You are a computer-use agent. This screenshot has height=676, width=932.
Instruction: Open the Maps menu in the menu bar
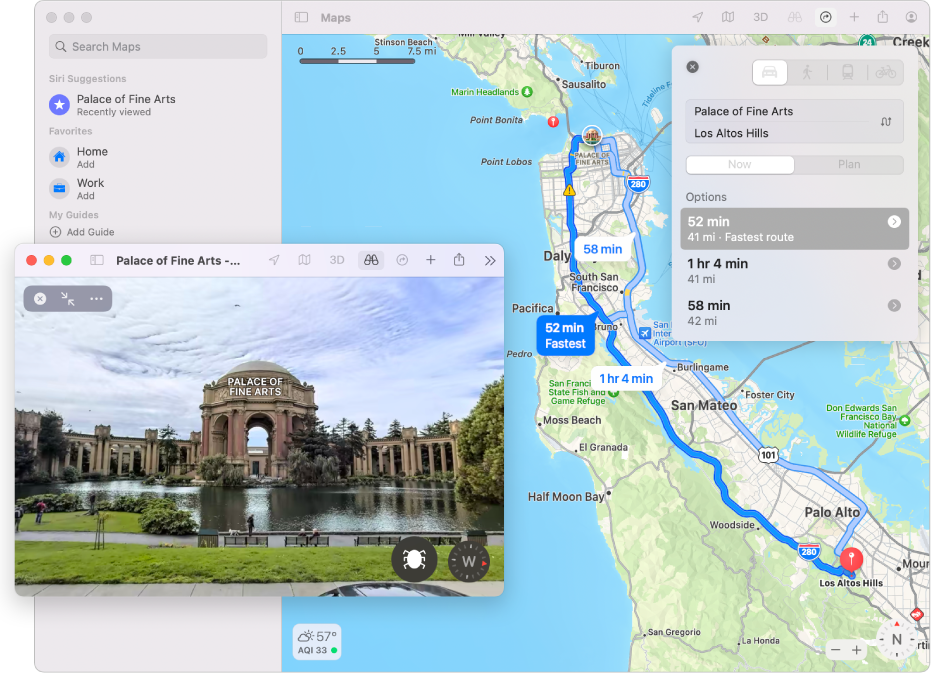point(335,17)
